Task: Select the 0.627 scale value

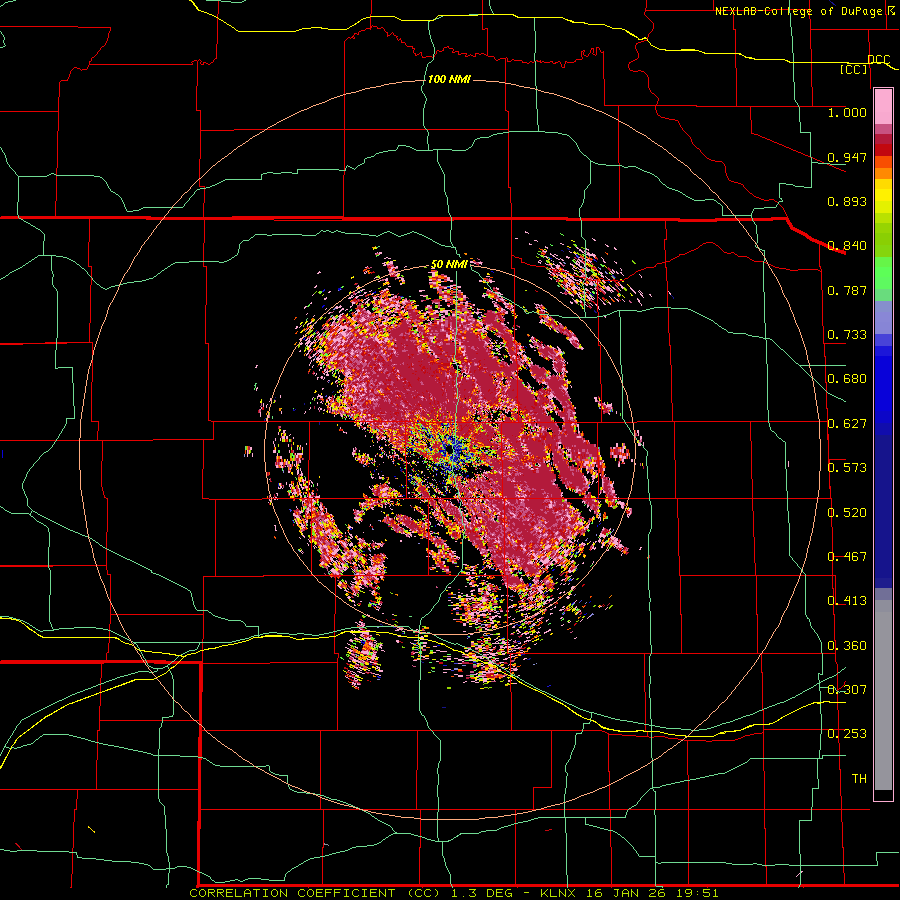Action: coord(847,424)
